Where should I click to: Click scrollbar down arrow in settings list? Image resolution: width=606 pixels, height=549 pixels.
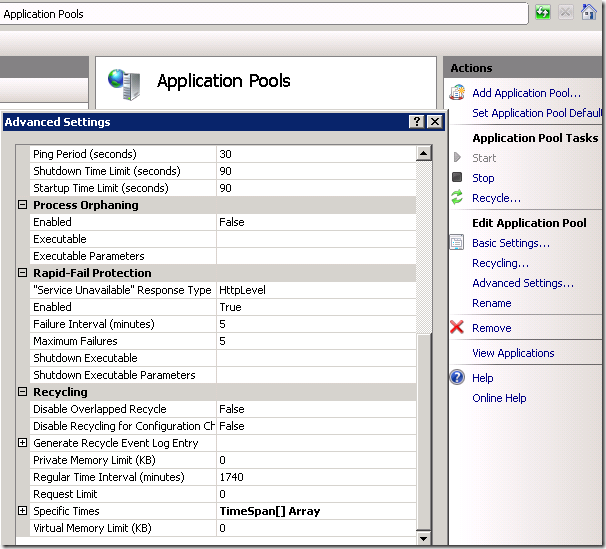pyautogui.click(x=424, y=538)
